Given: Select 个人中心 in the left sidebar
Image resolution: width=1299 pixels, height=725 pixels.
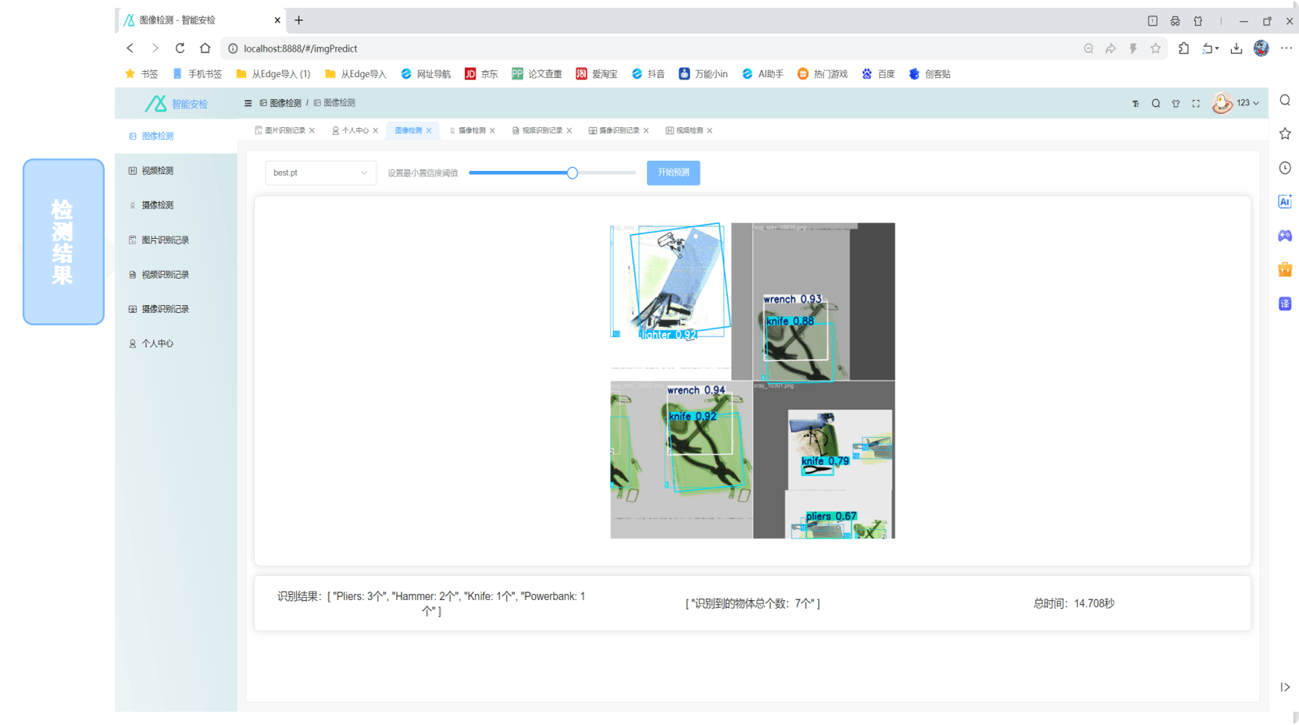Looking at the screenshot, I should point(157,344).
